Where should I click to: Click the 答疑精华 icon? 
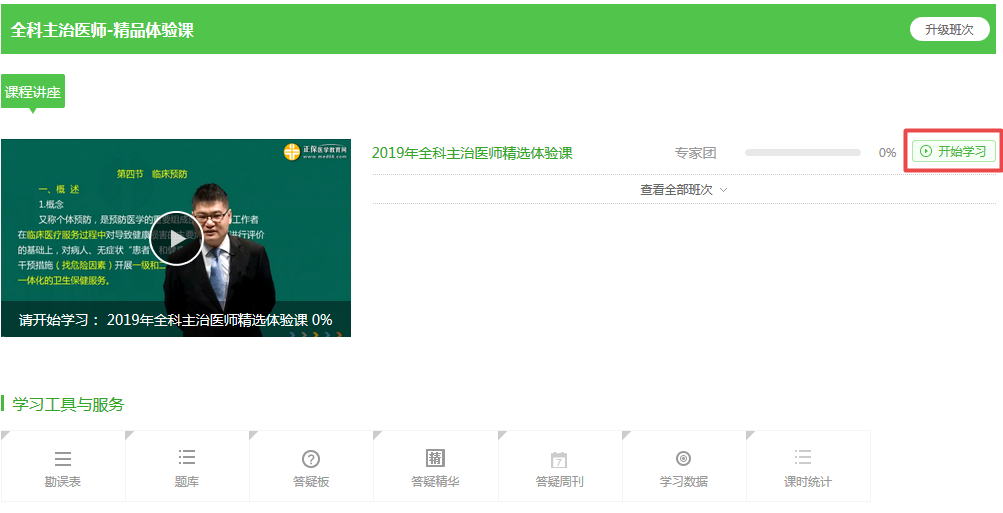pos(435,458)
